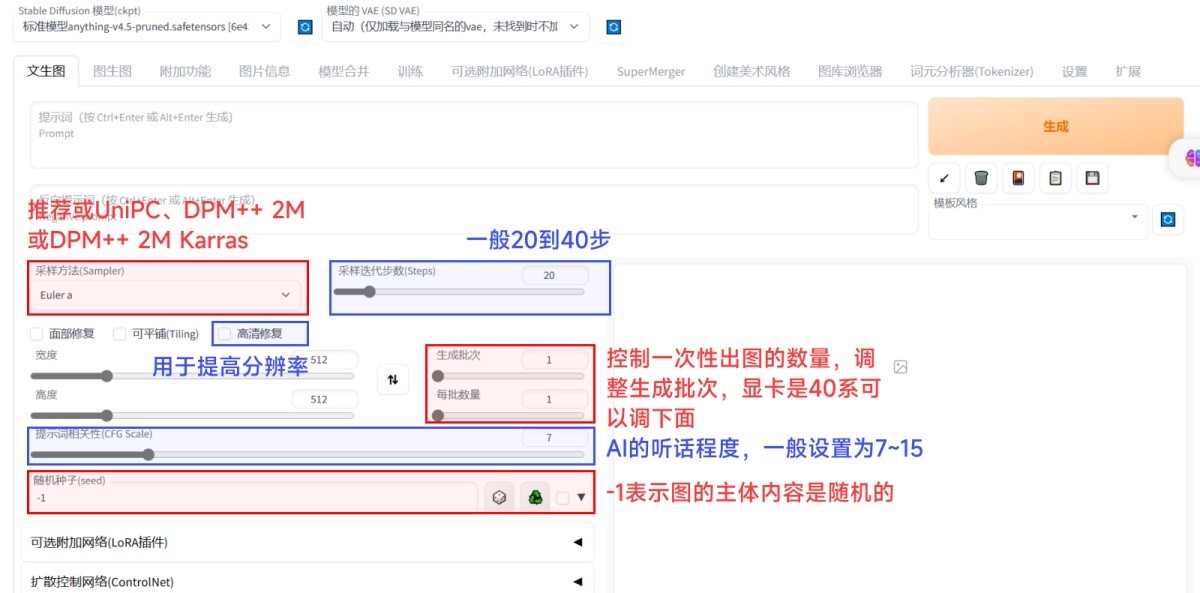Viewport: 1200px width, 593px height.
Task: Click the orange 生成 generate button
Action: (x=1056, y=126)
